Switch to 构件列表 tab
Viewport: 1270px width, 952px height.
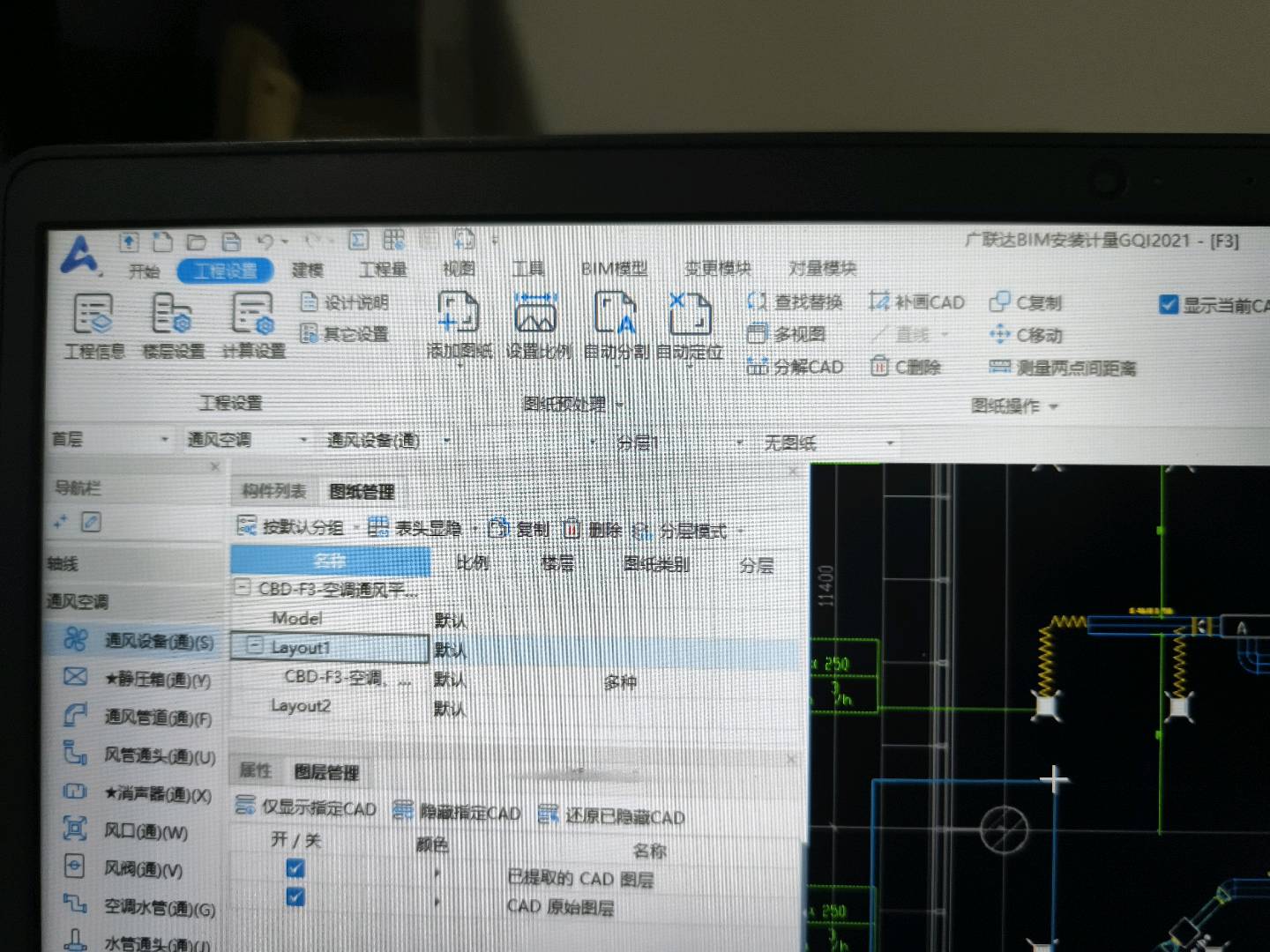tap(274, 491)
